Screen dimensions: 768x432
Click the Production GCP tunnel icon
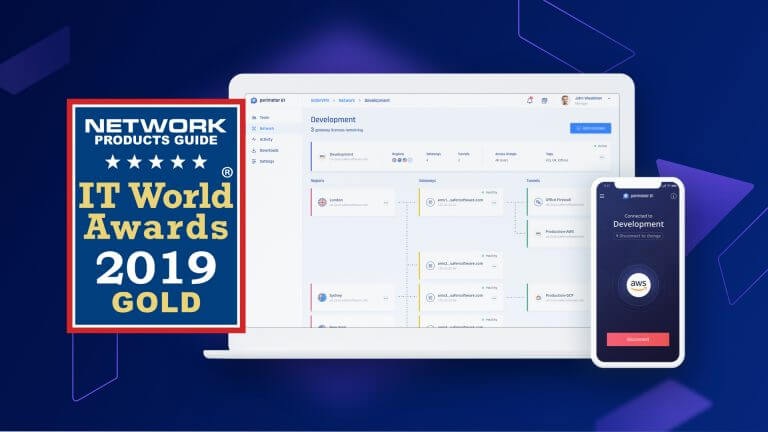(x=538, y=297)
